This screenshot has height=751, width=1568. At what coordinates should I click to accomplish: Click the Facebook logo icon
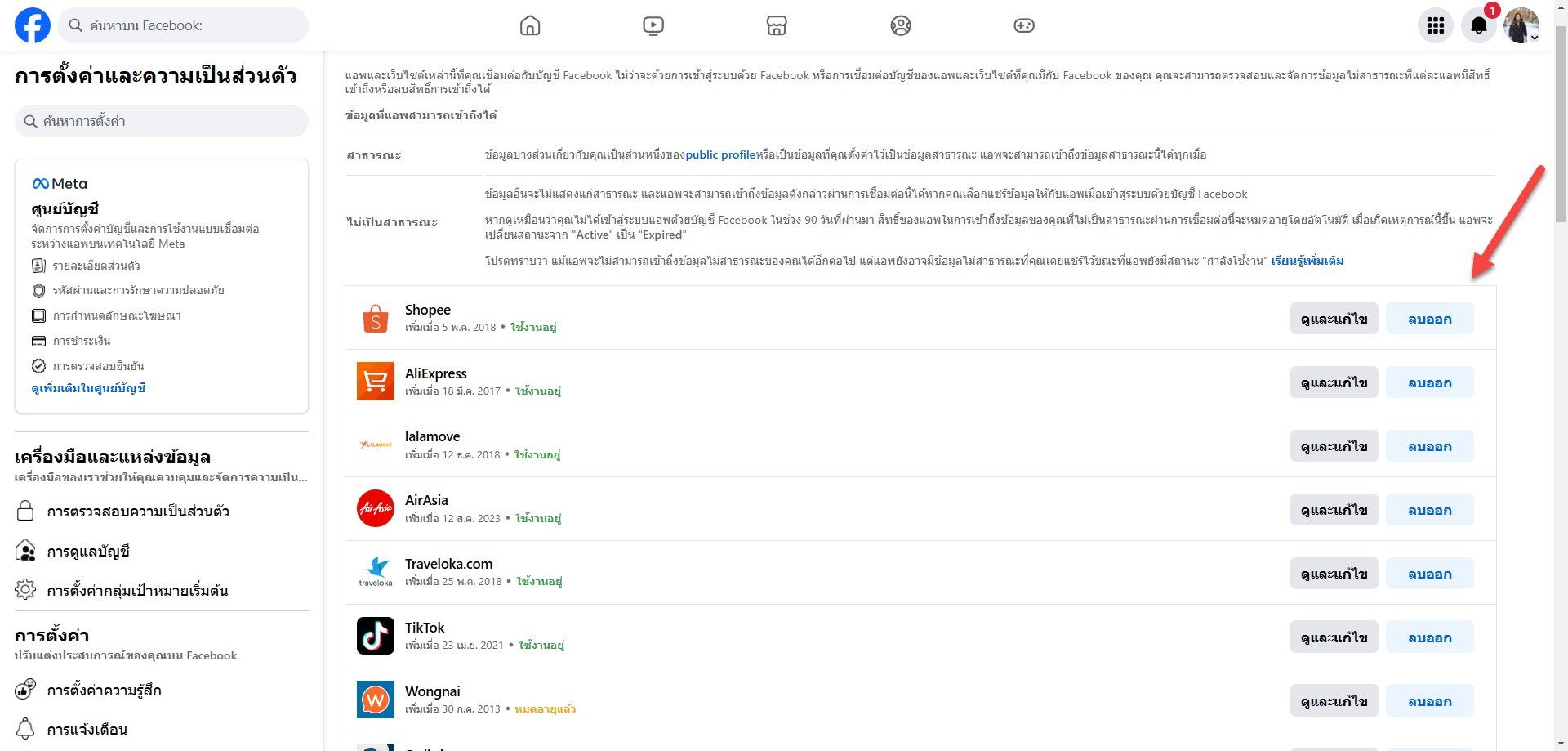(x=33, y=25)
